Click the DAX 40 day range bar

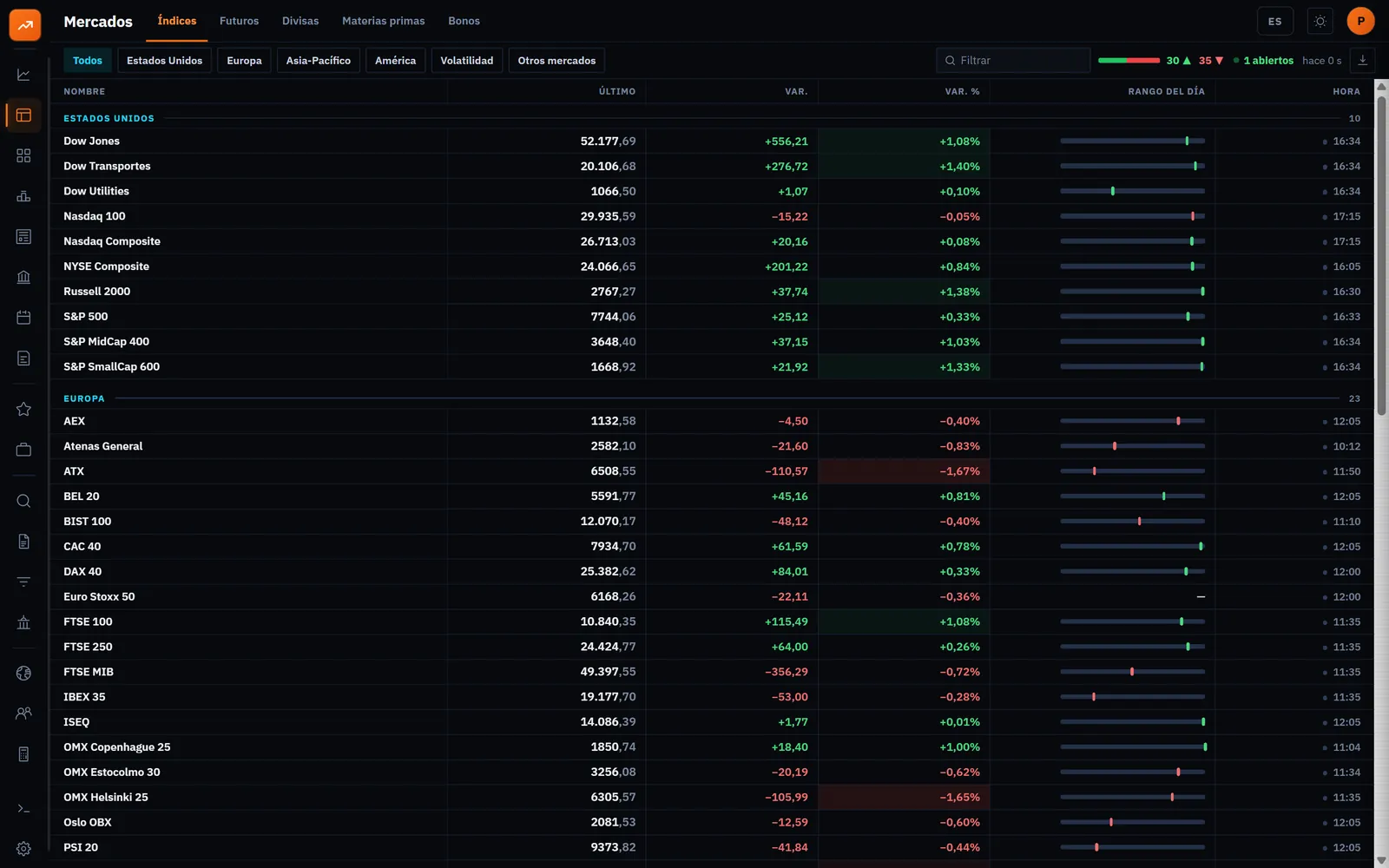(x=1132, y=572)
